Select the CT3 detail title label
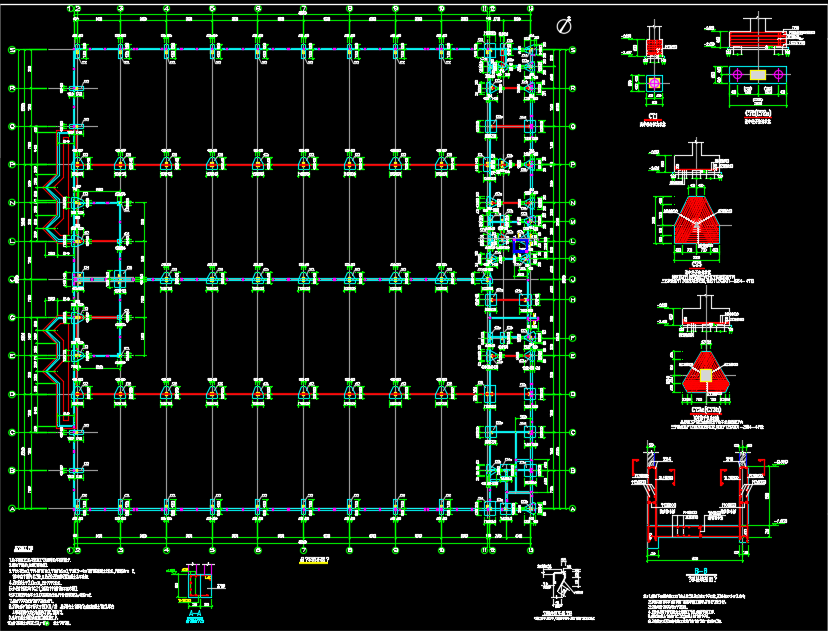 tap(697, 264)
